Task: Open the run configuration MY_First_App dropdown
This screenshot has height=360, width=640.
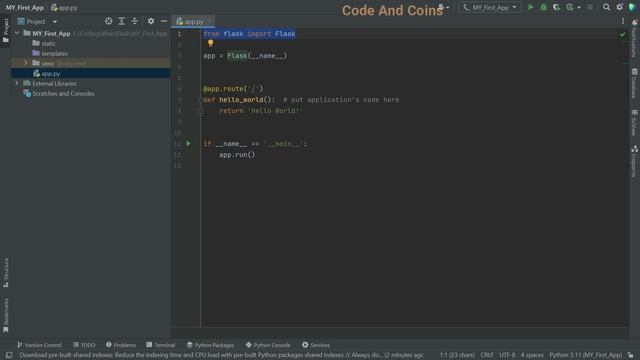Action: 490,7
